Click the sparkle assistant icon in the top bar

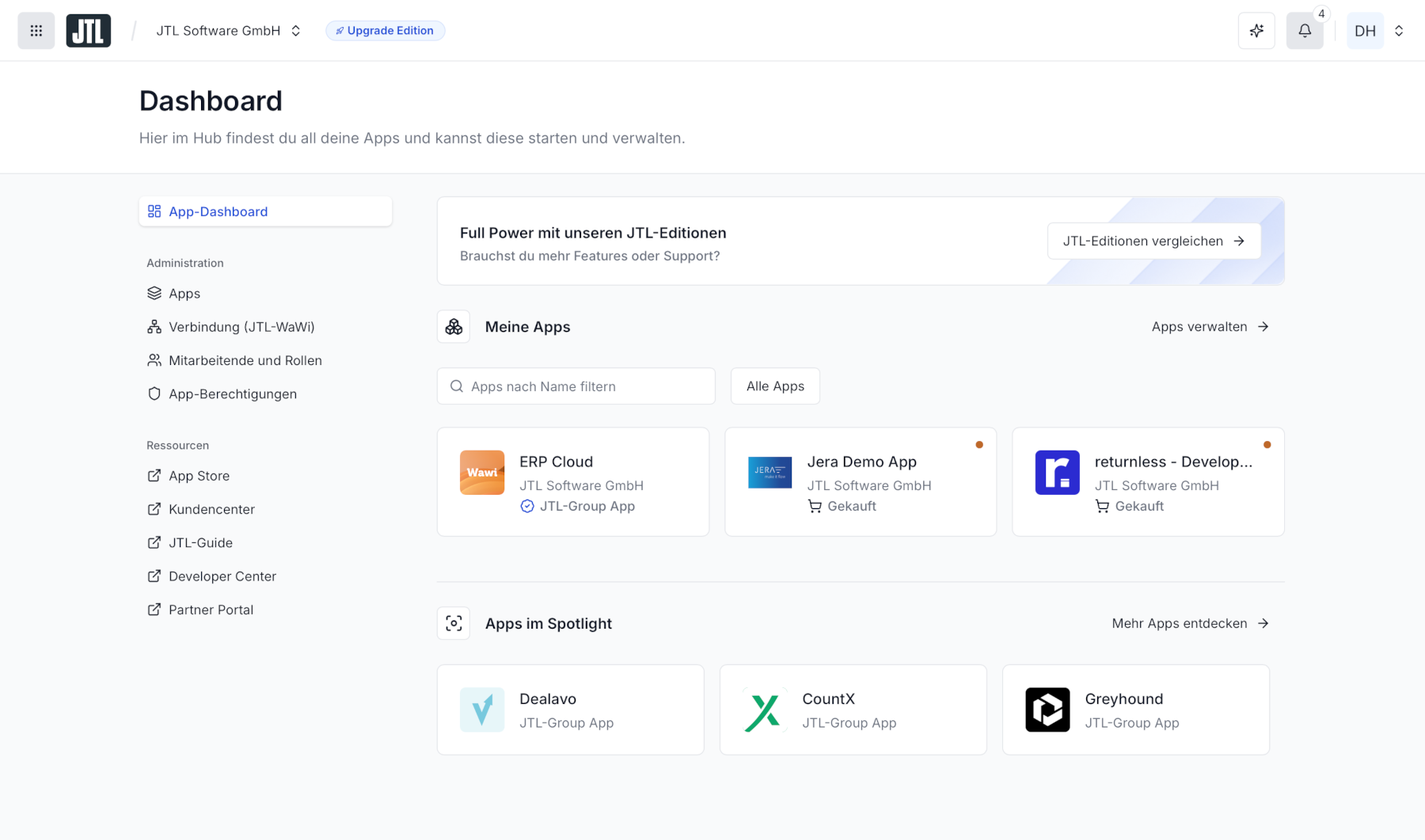(1256, 30)
